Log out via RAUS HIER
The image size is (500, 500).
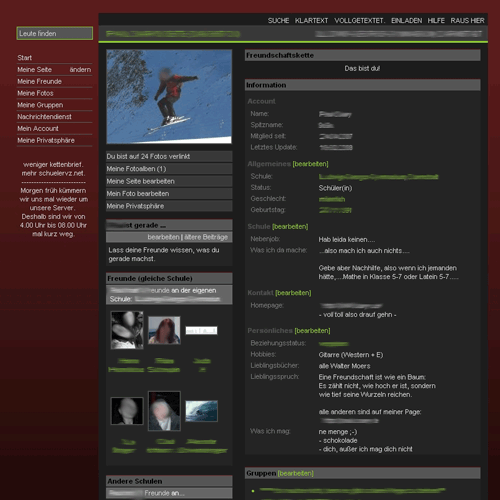(x=467, y=21)
